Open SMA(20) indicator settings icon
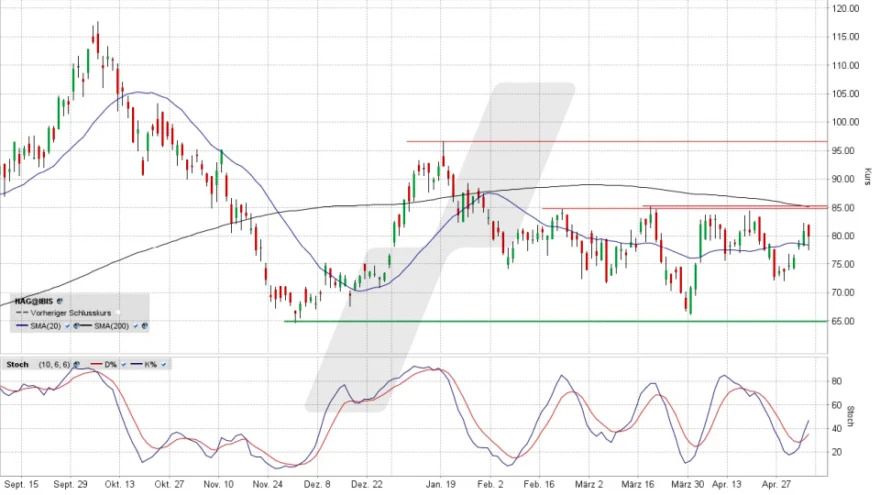 point(76,326)
